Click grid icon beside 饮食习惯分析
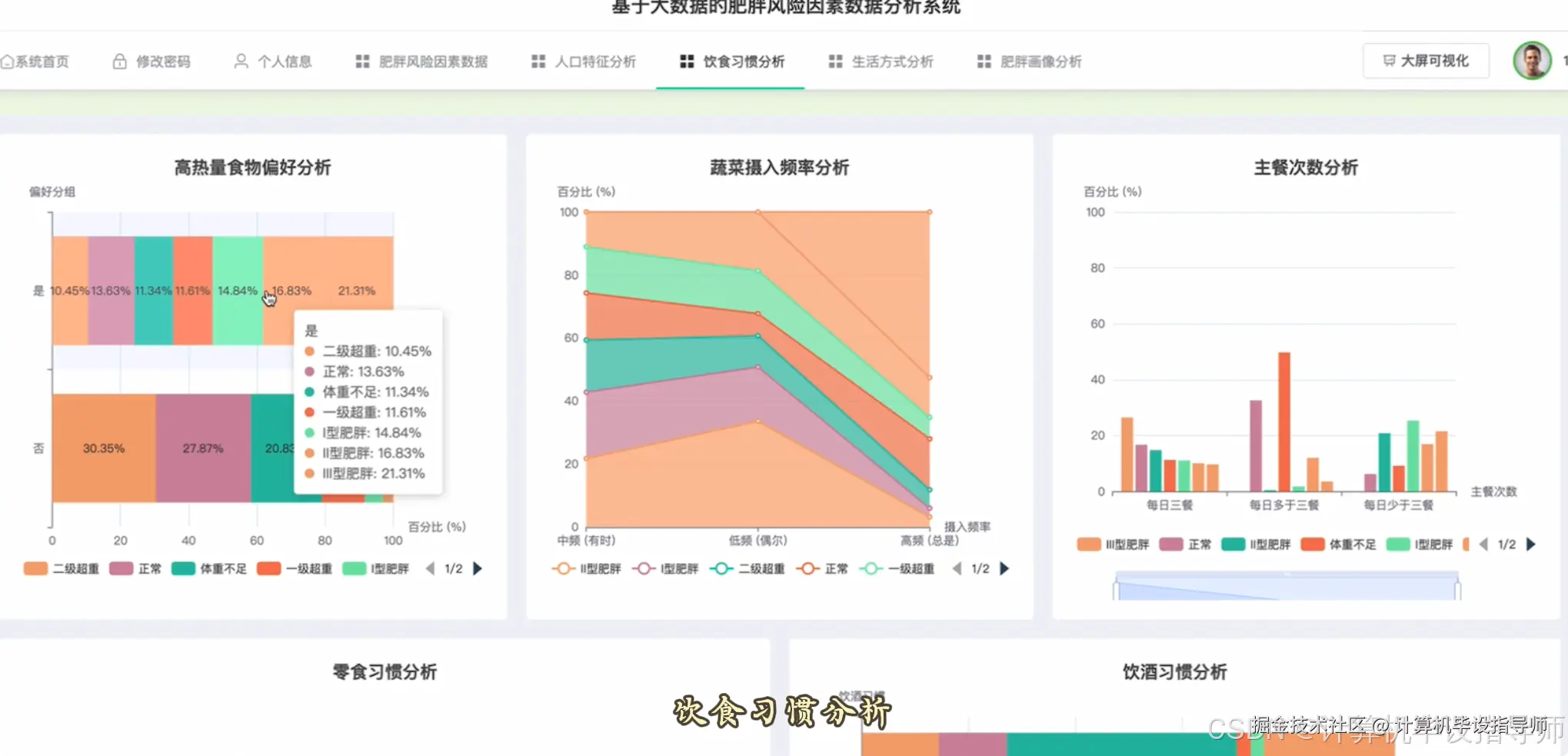 pos(687,62)
